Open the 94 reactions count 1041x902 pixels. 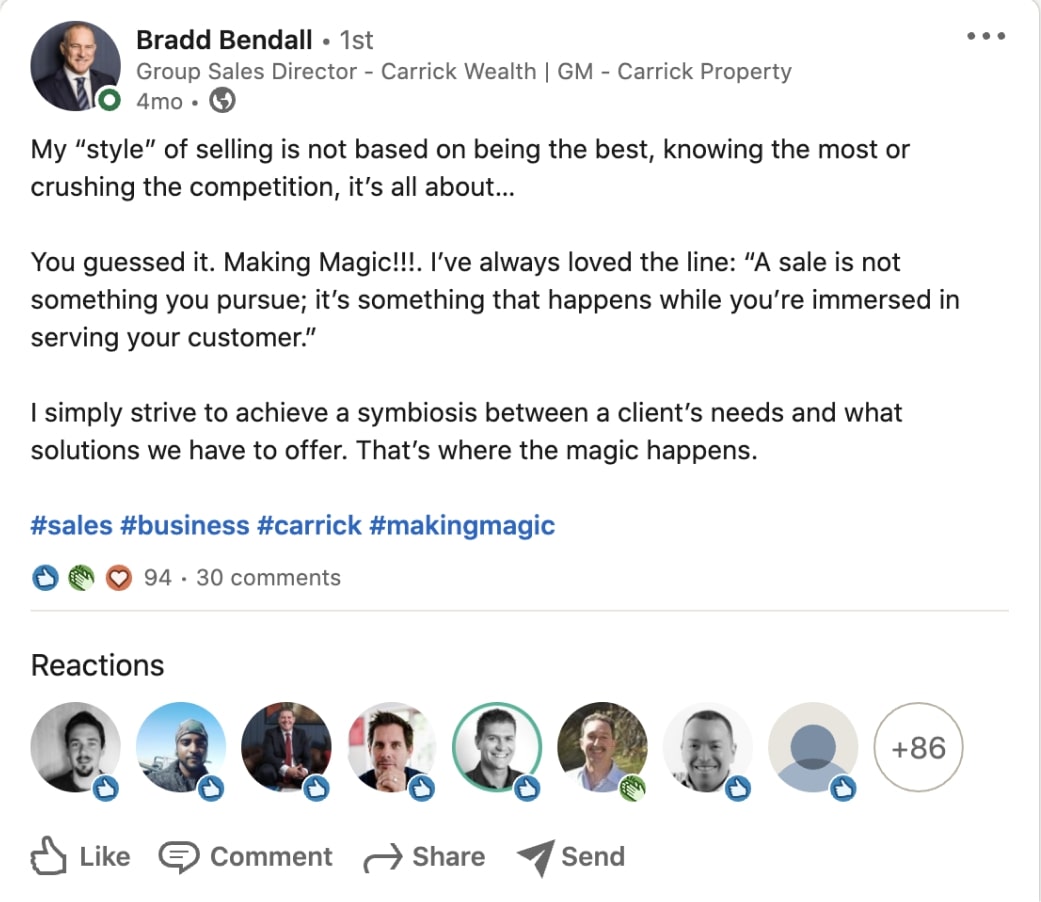pyautogui.click(x=157, y=578)
